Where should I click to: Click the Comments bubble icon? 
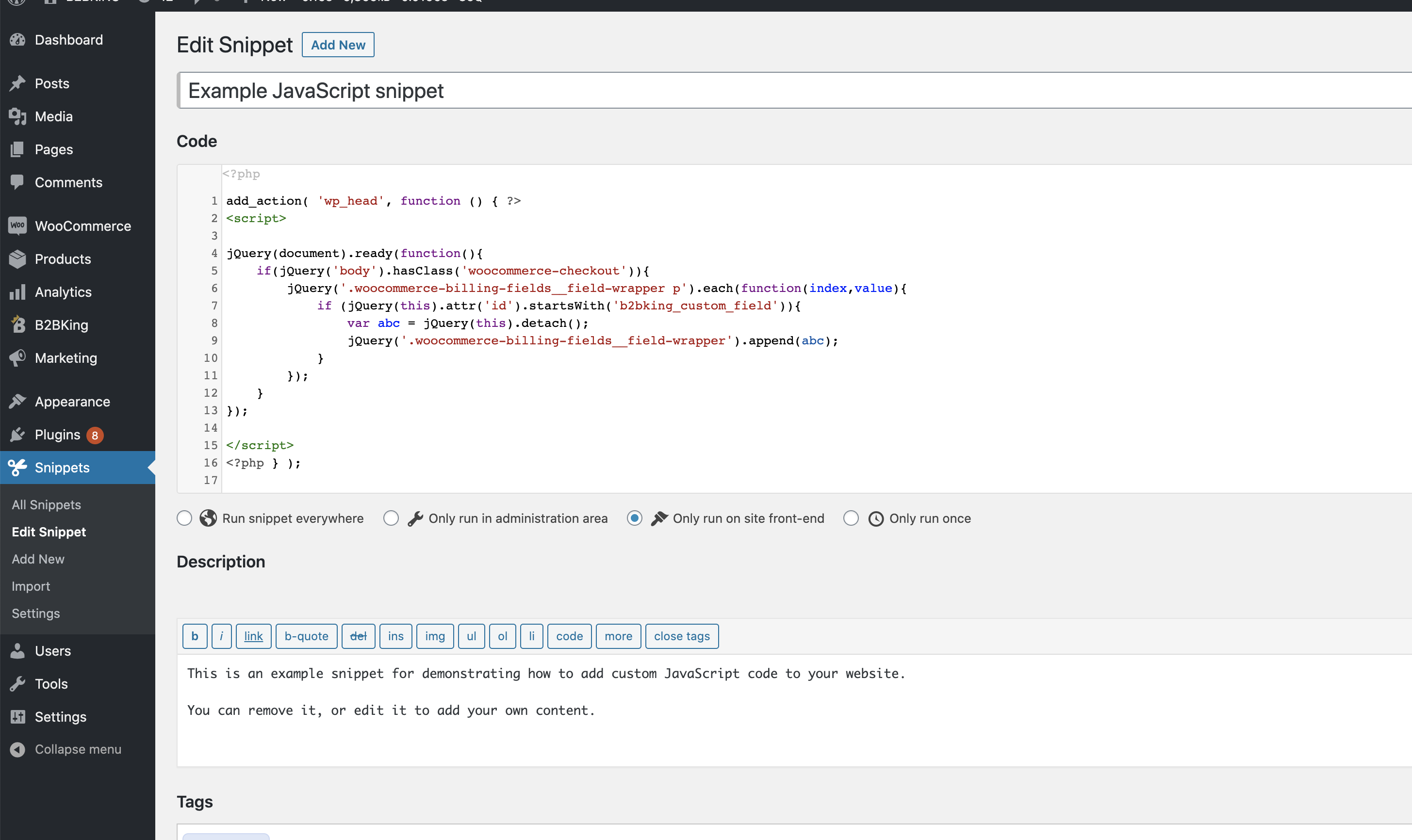click(x=17, y=182)
